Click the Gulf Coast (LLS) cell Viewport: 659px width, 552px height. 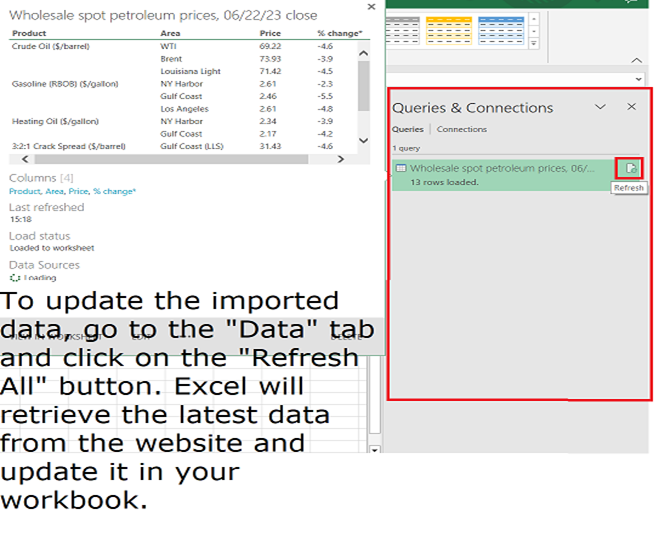[x=192, y=146]
